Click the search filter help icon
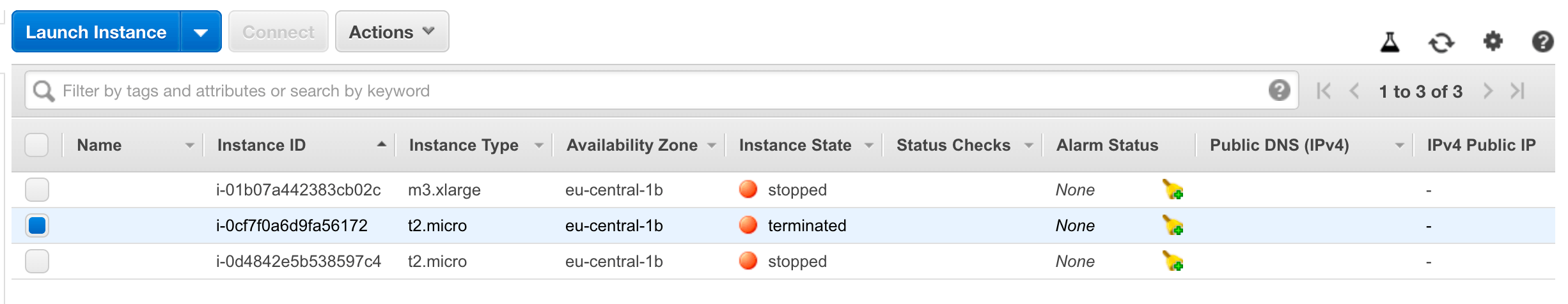The width and height of the screenshot is (1568, 304). [x=1279, y=90]
